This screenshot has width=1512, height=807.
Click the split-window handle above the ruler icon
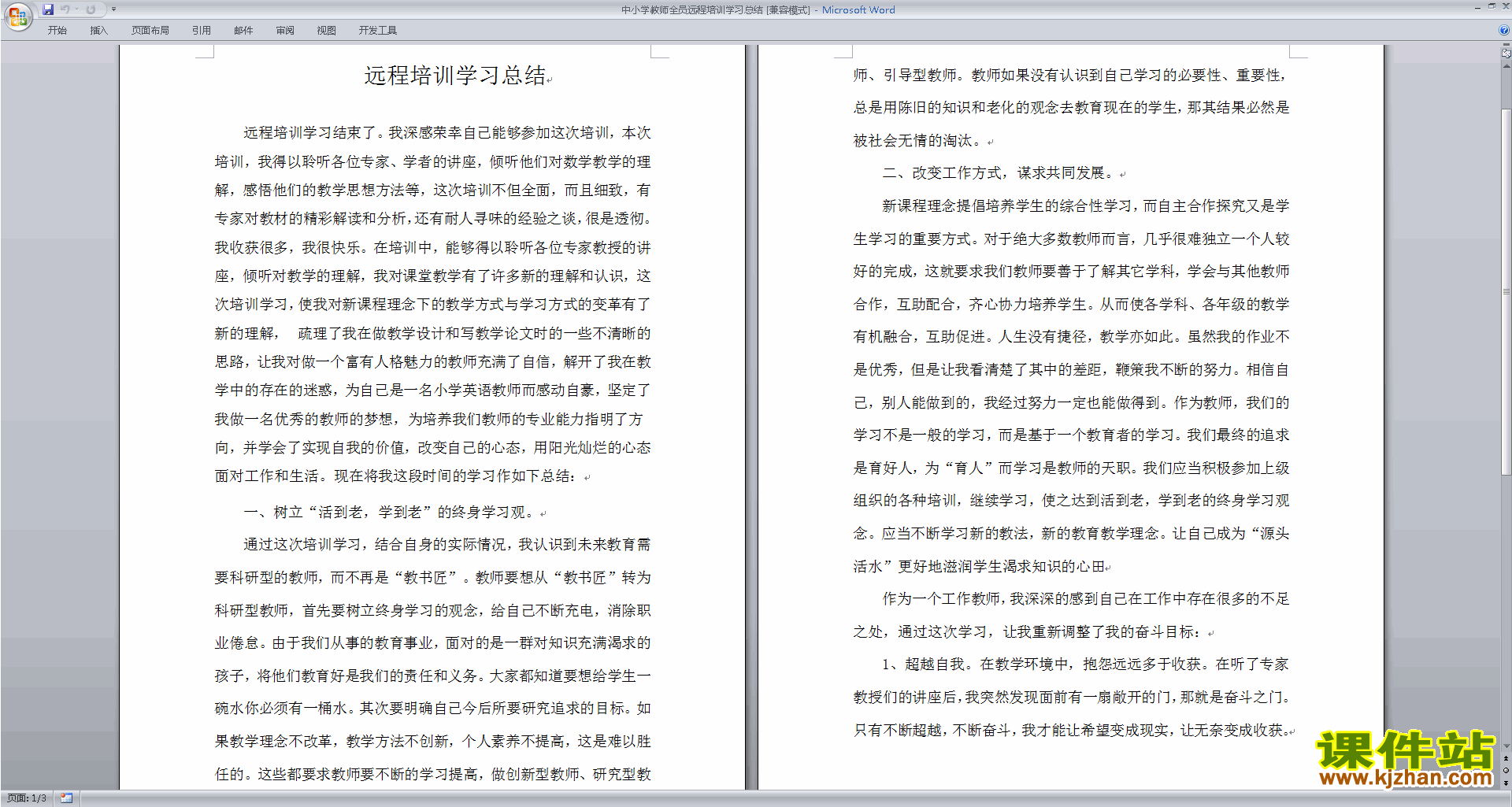click(x=1506, y=46)
